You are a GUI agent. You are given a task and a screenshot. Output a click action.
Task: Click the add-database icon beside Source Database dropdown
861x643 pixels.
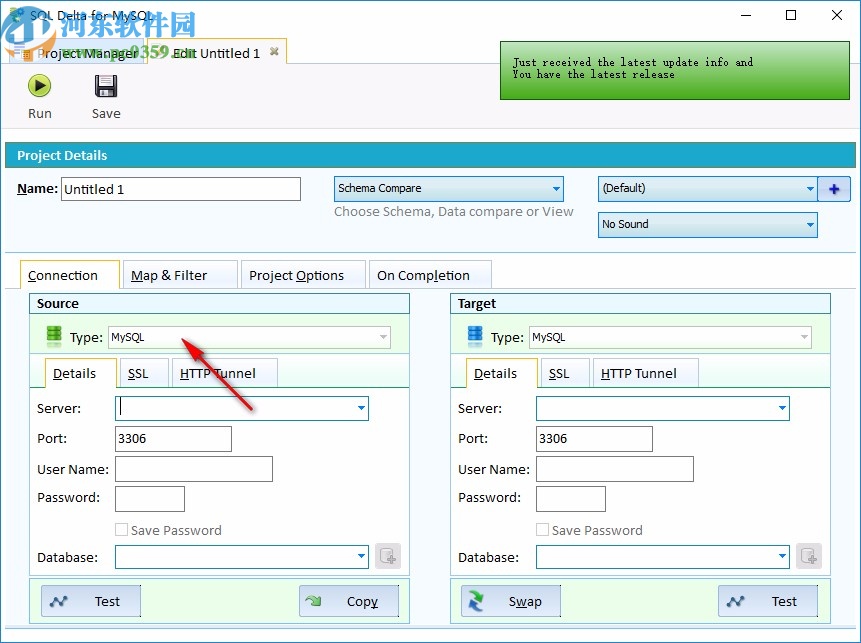pos(388,556)
